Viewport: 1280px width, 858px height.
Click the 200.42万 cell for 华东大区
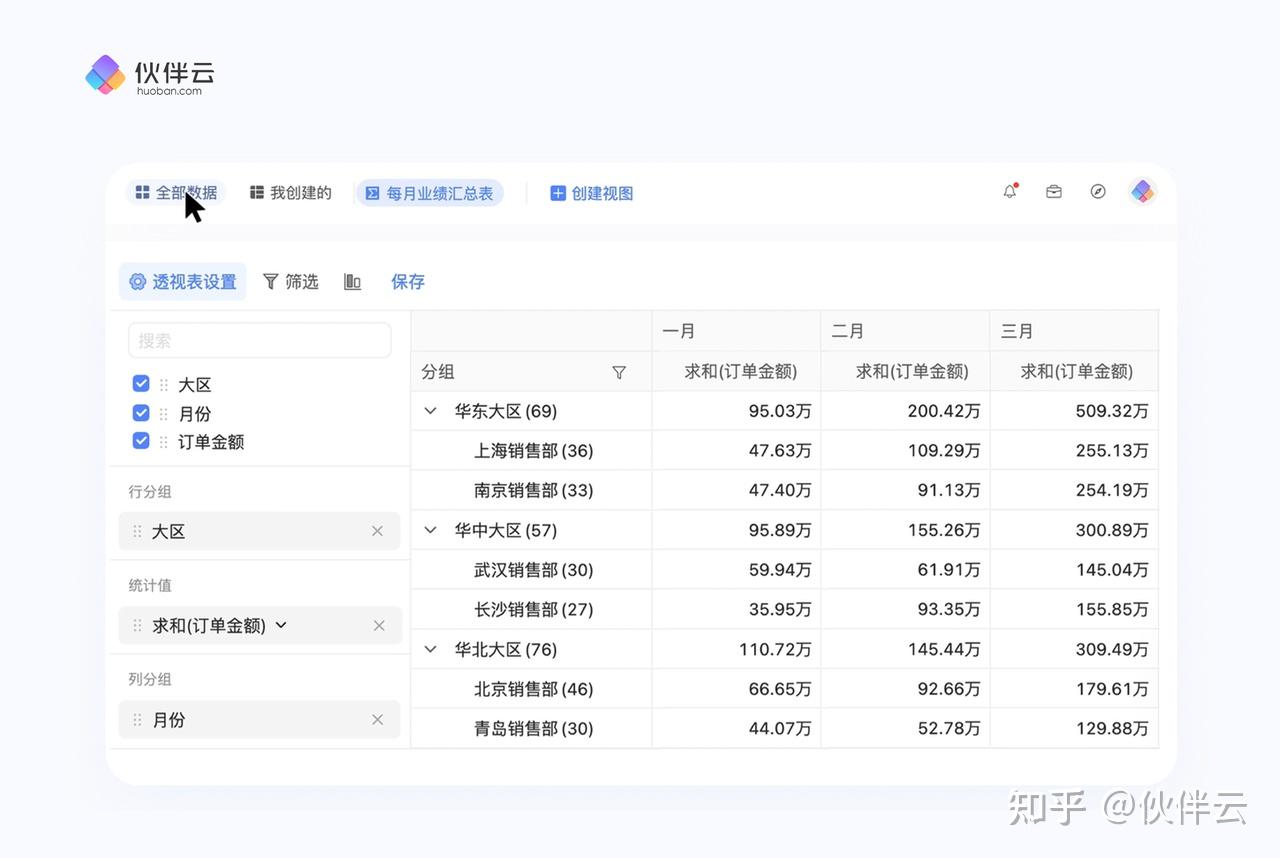click(905, 411)
